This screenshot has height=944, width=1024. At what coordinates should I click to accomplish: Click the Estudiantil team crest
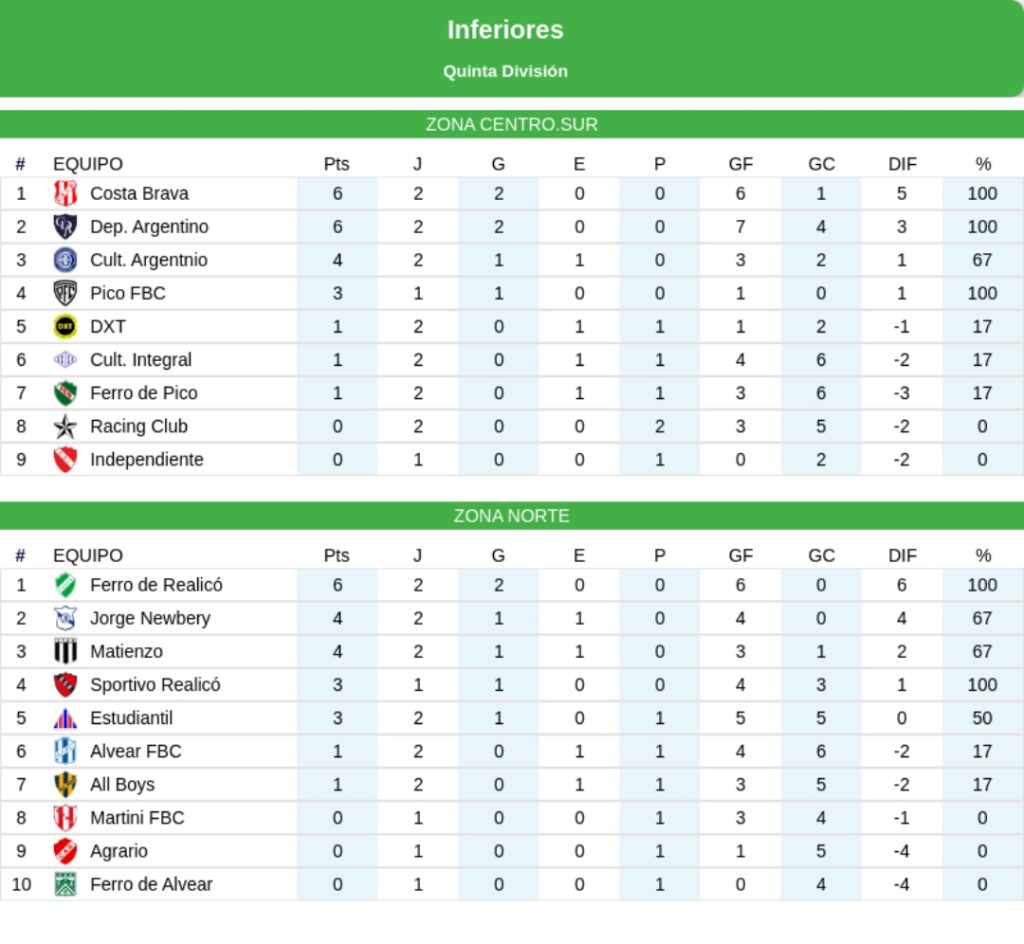[65, 718]
